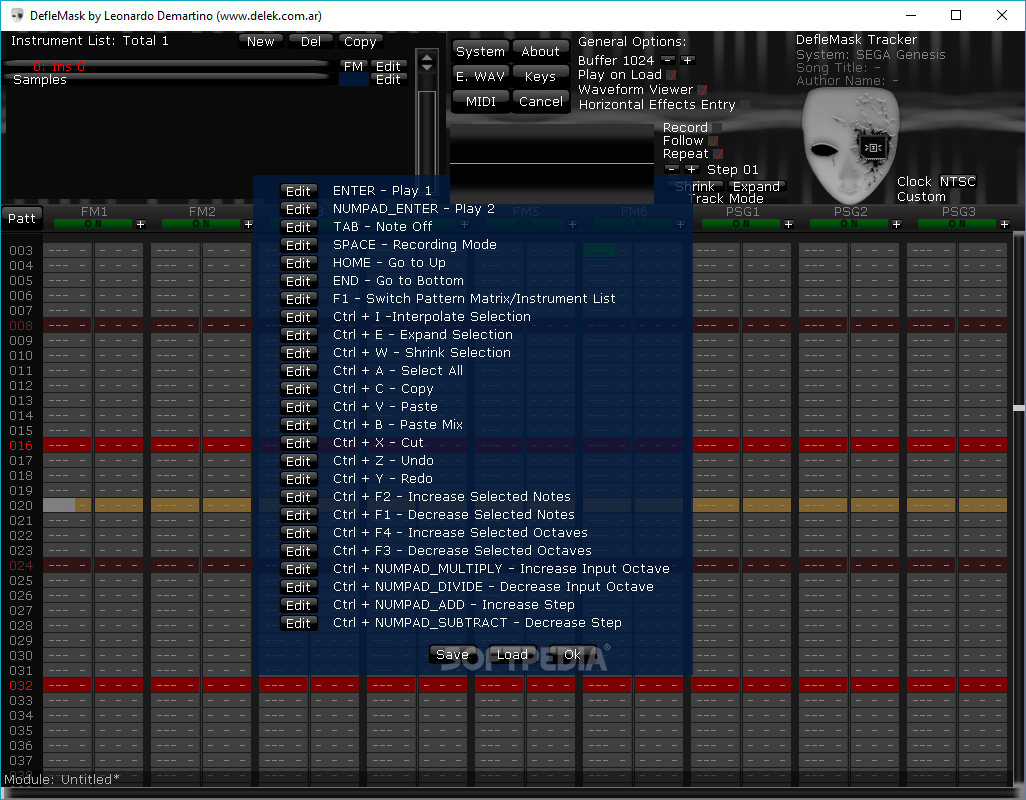This screenshot has width=1026, height=800.
Task: Click Edit next to Ctrl + A Select All
Action: 298,371
